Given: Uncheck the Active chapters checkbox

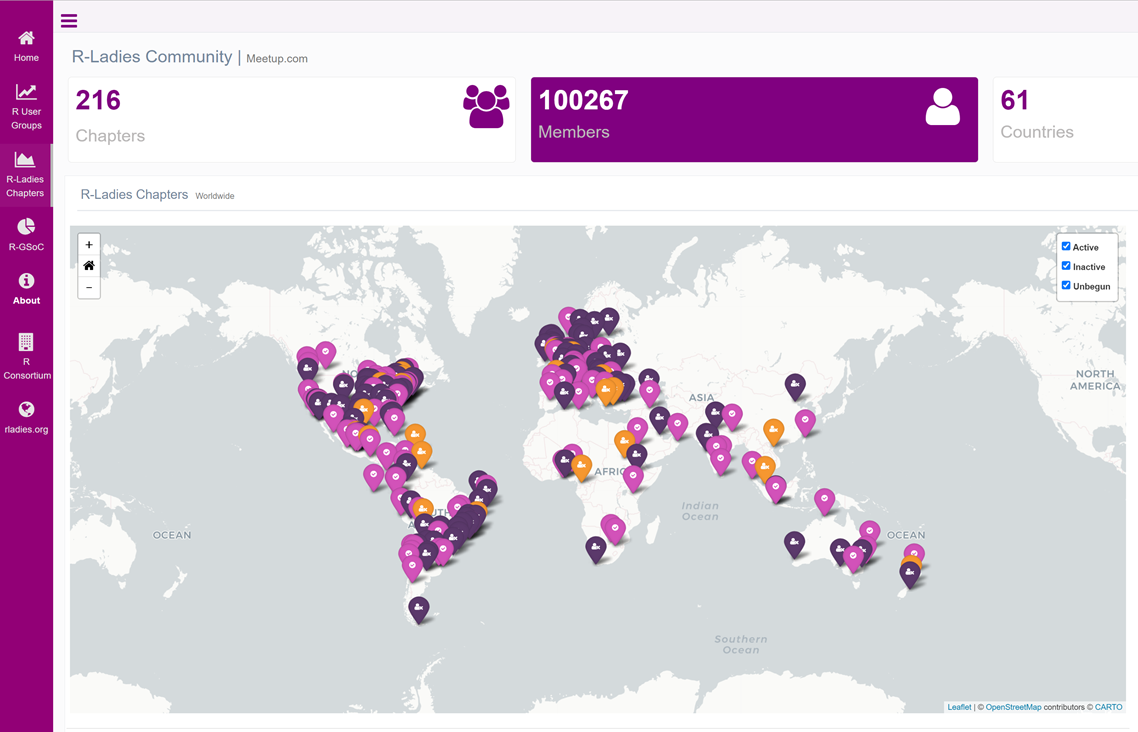Looking at the screenshot, I should [x=1066, y=247].
